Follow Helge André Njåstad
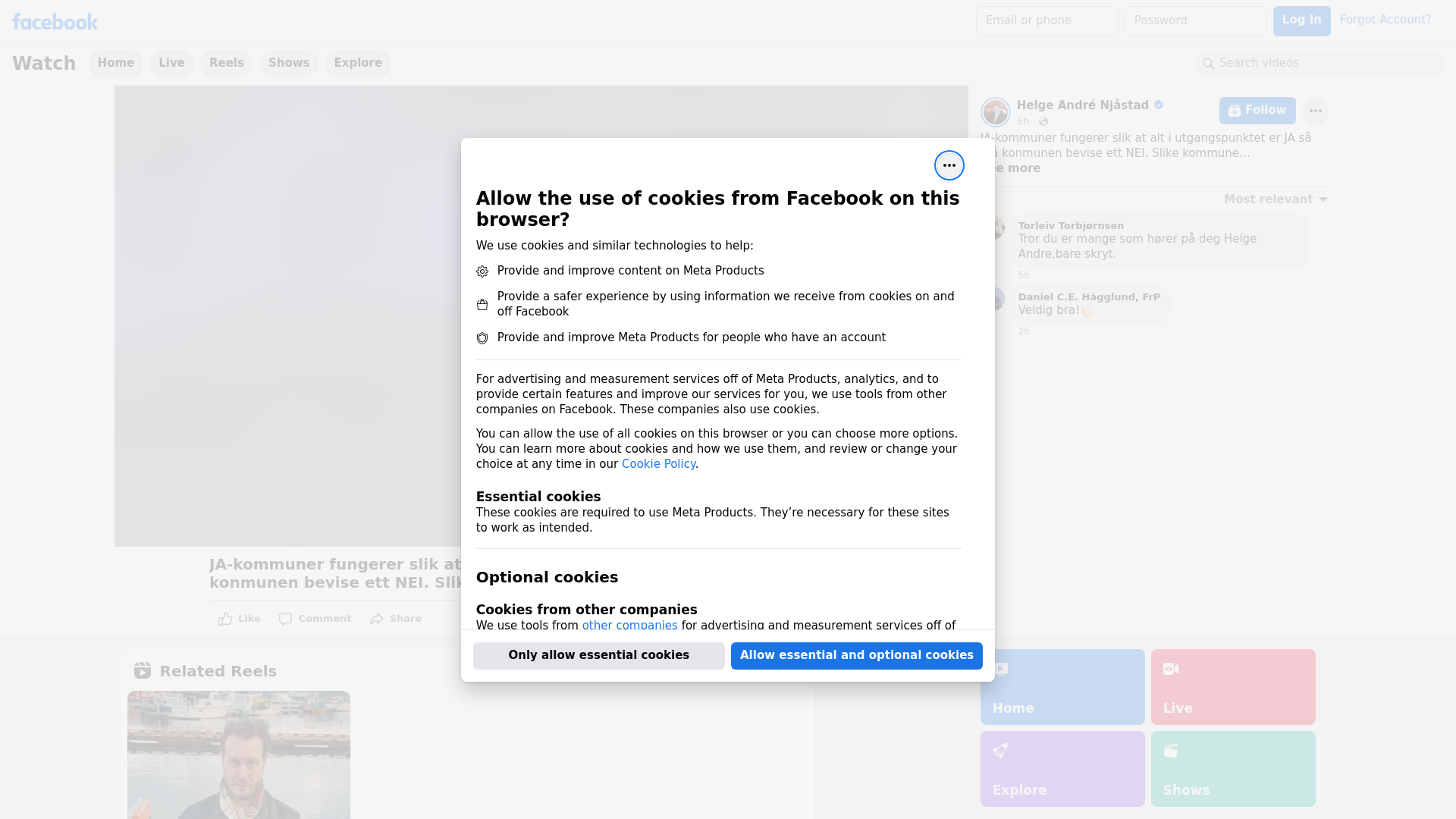 pyautogui.click(x=1257, y=111)
